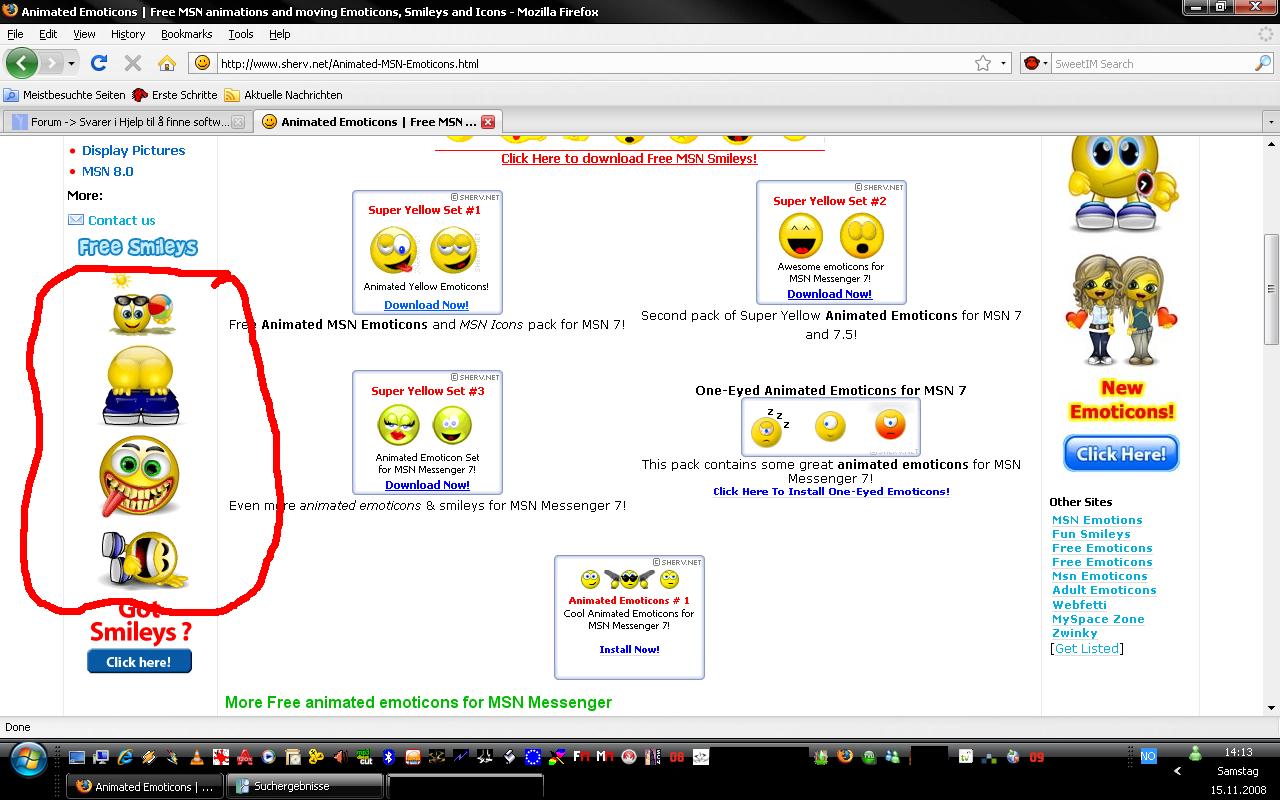Click the scrollbar down arrow
The width and height of the screenshot is (1280, 800).
click(1271, 708)
